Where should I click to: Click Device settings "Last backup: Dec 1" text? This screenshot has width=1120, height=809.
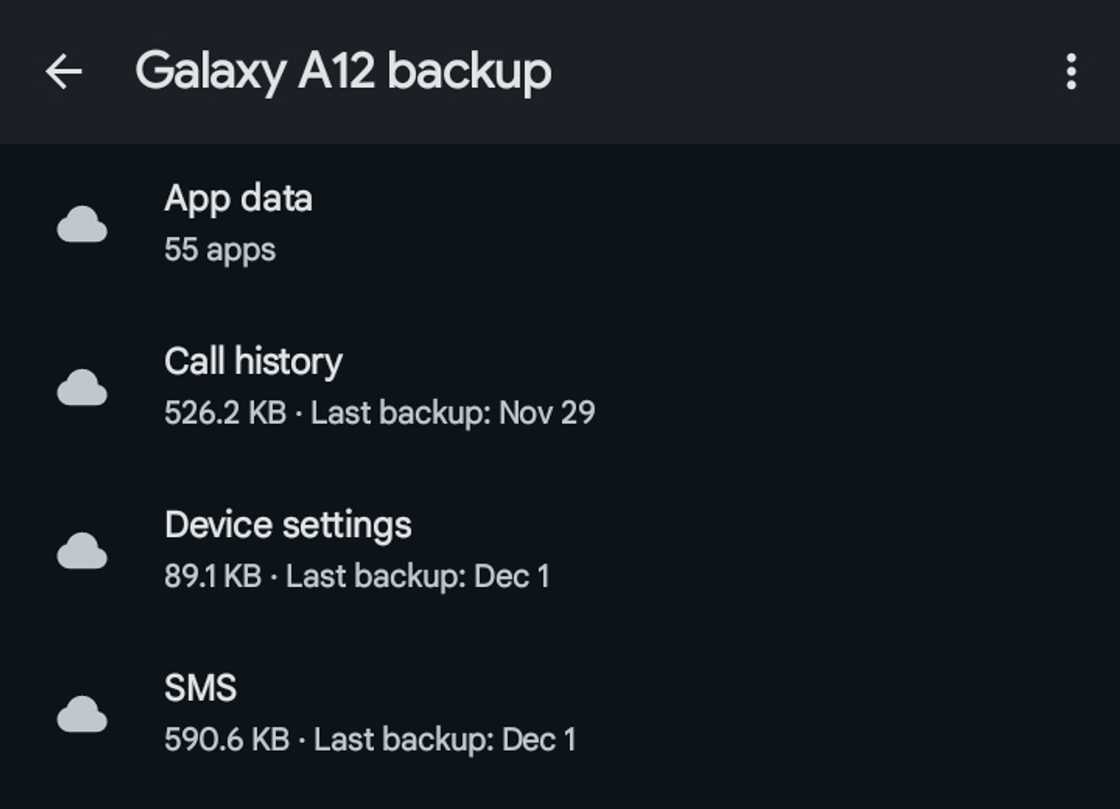coord(418,576)
